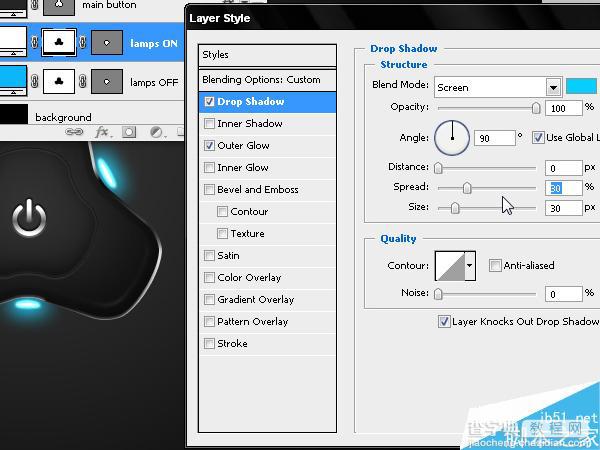Click the Size slider handle
600x450 pixels.
click(455, 208)
